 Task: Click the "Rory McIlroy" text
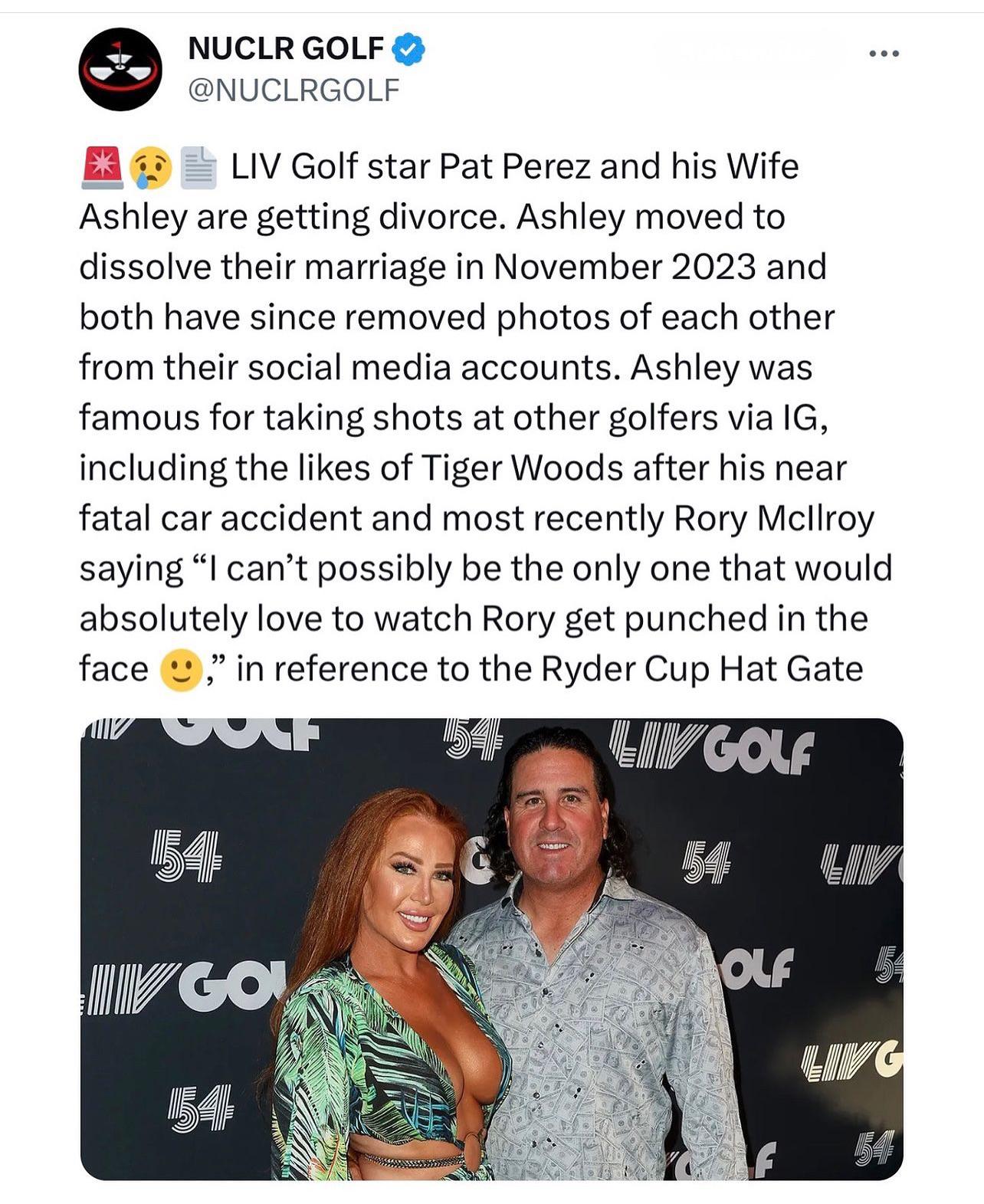[x=774, y=519]
